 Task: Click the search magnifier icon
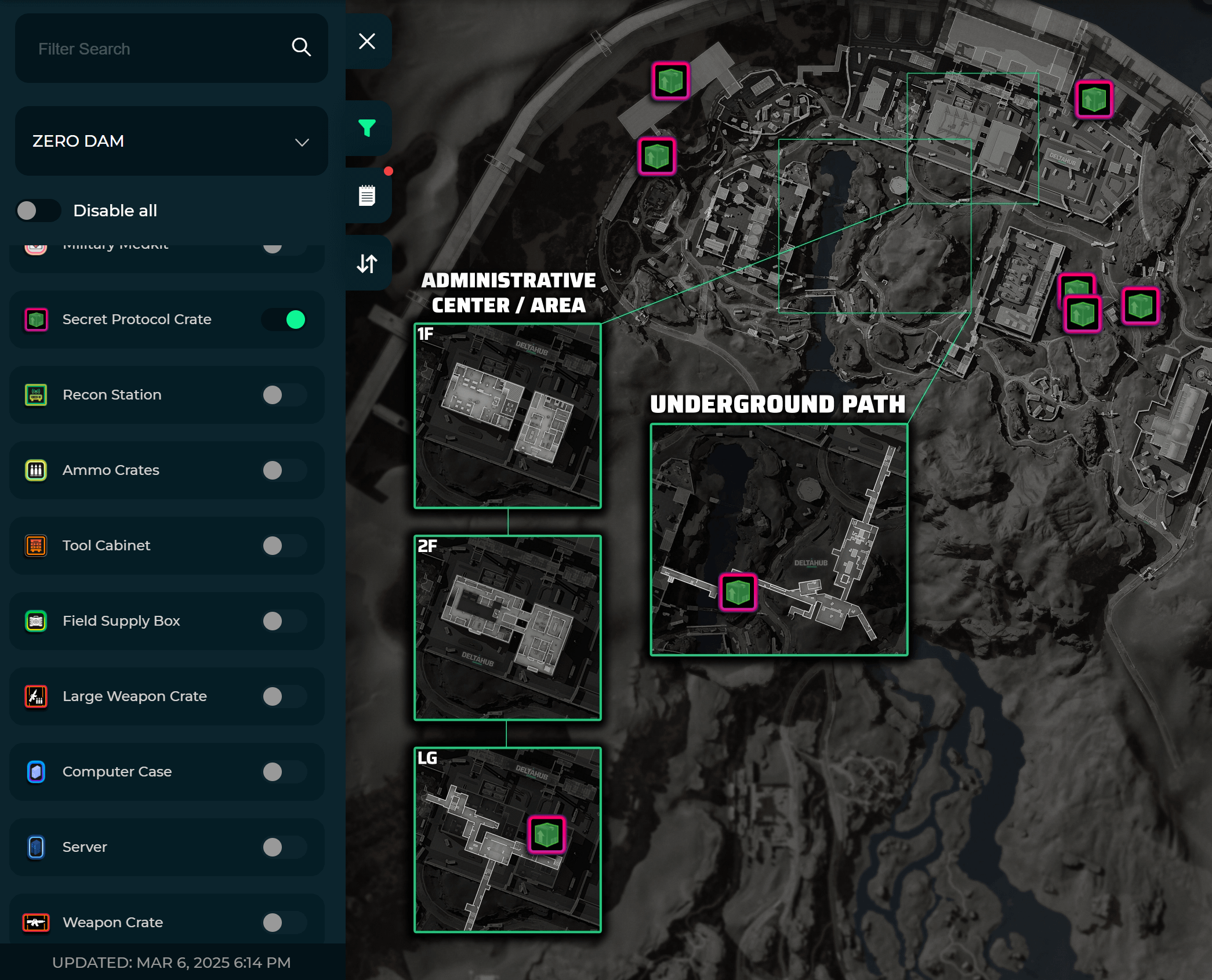(x=301, y=48)
